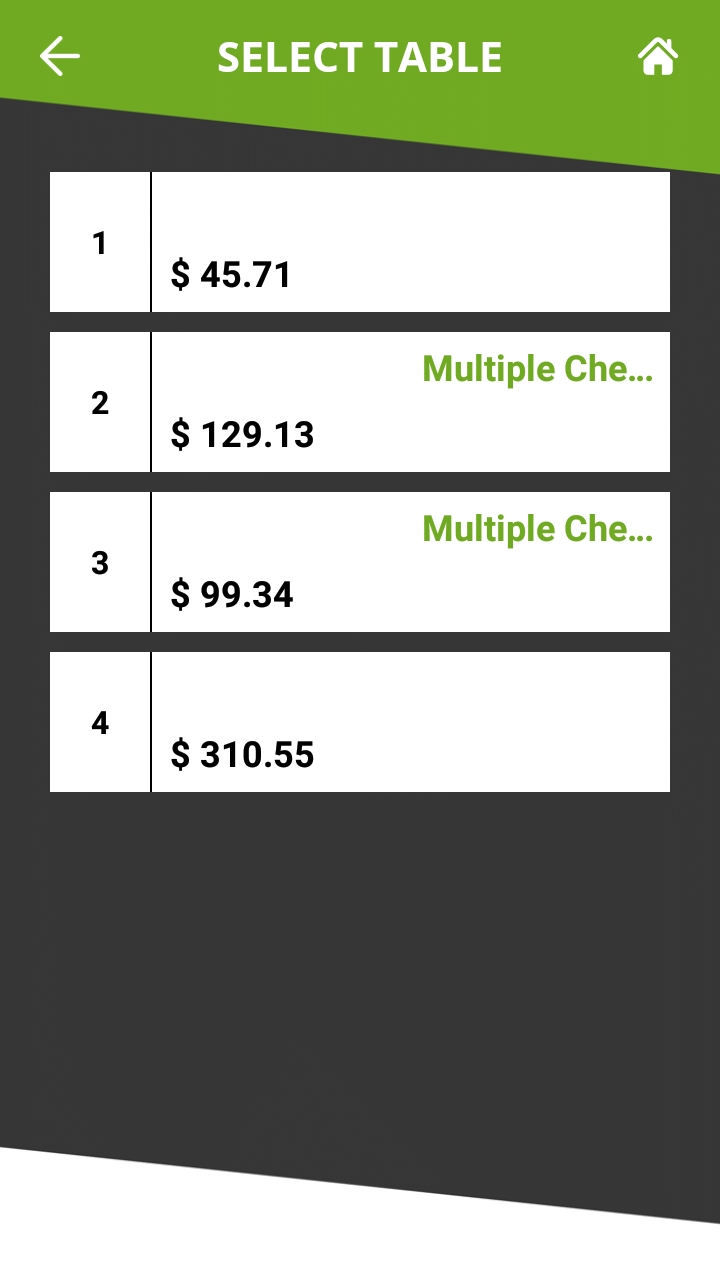Click blank space right of $ 99.34
720x1280 pixels.
click(480, 594)
